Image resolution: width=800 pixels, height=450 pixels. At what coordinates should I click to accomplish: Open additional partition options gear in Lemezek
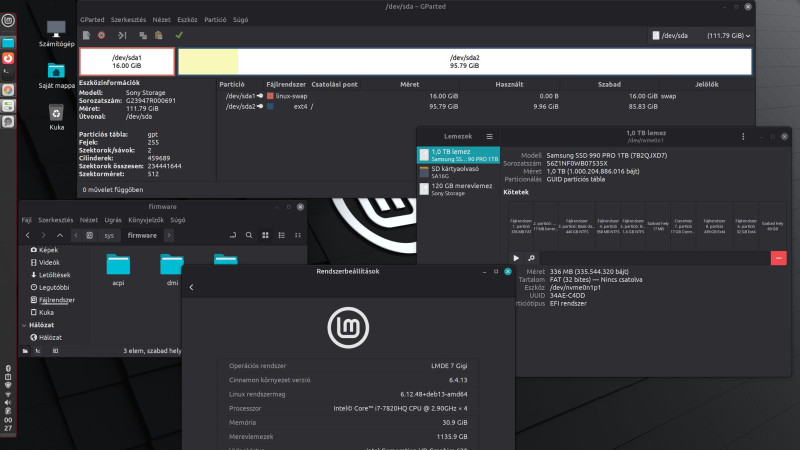tap(531, 258)
